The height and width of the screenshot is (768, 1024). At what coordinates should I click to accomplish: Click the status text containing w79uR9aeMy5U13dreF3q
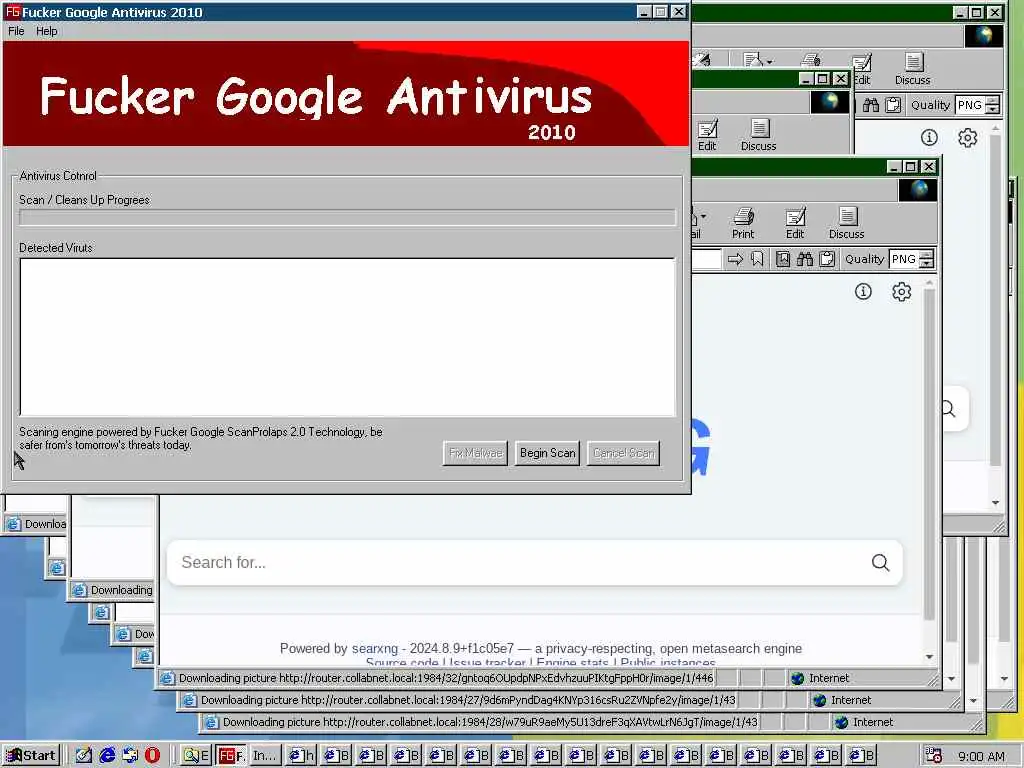[490, 722]
